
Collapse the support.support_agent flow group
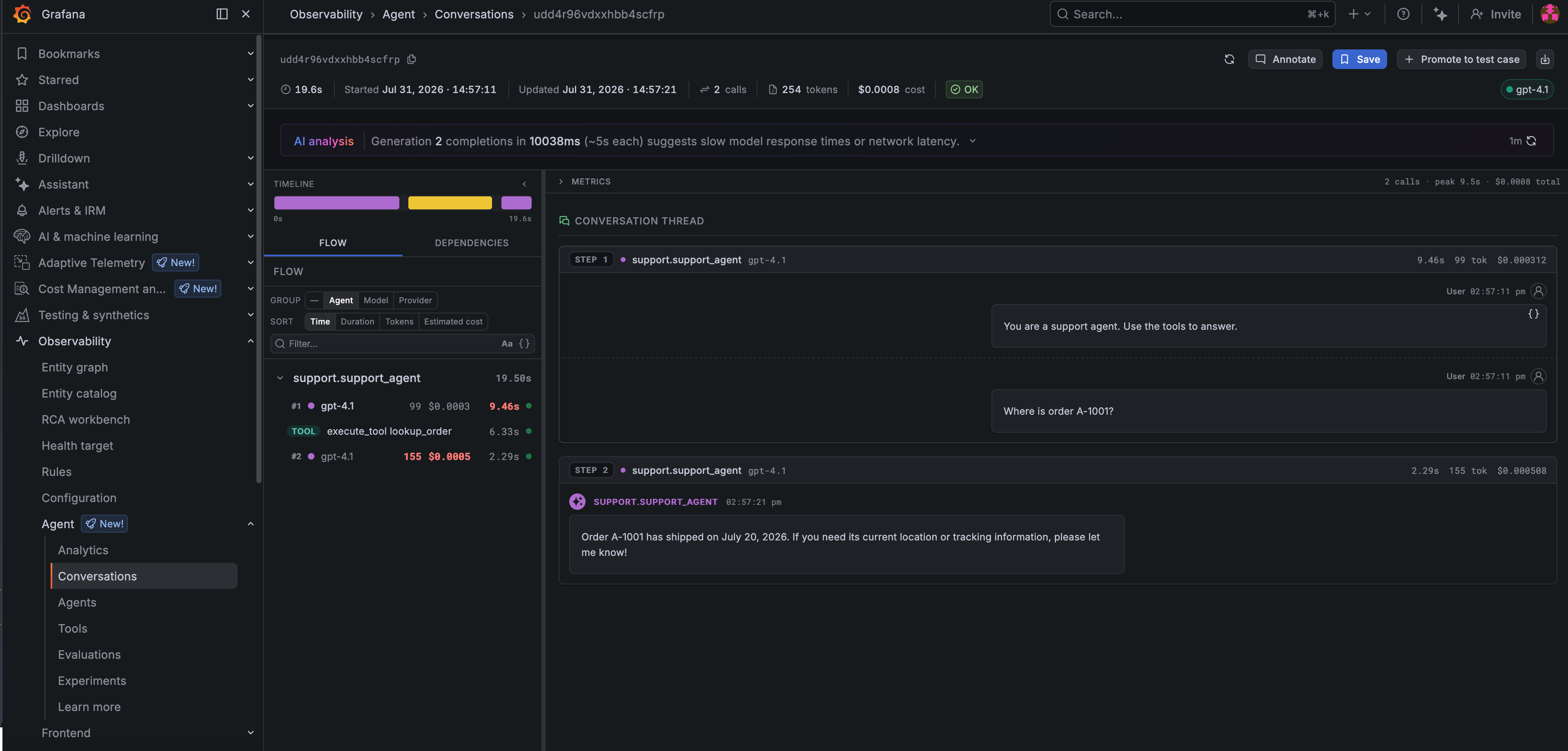pyautogui.click(x=280, y=378)
